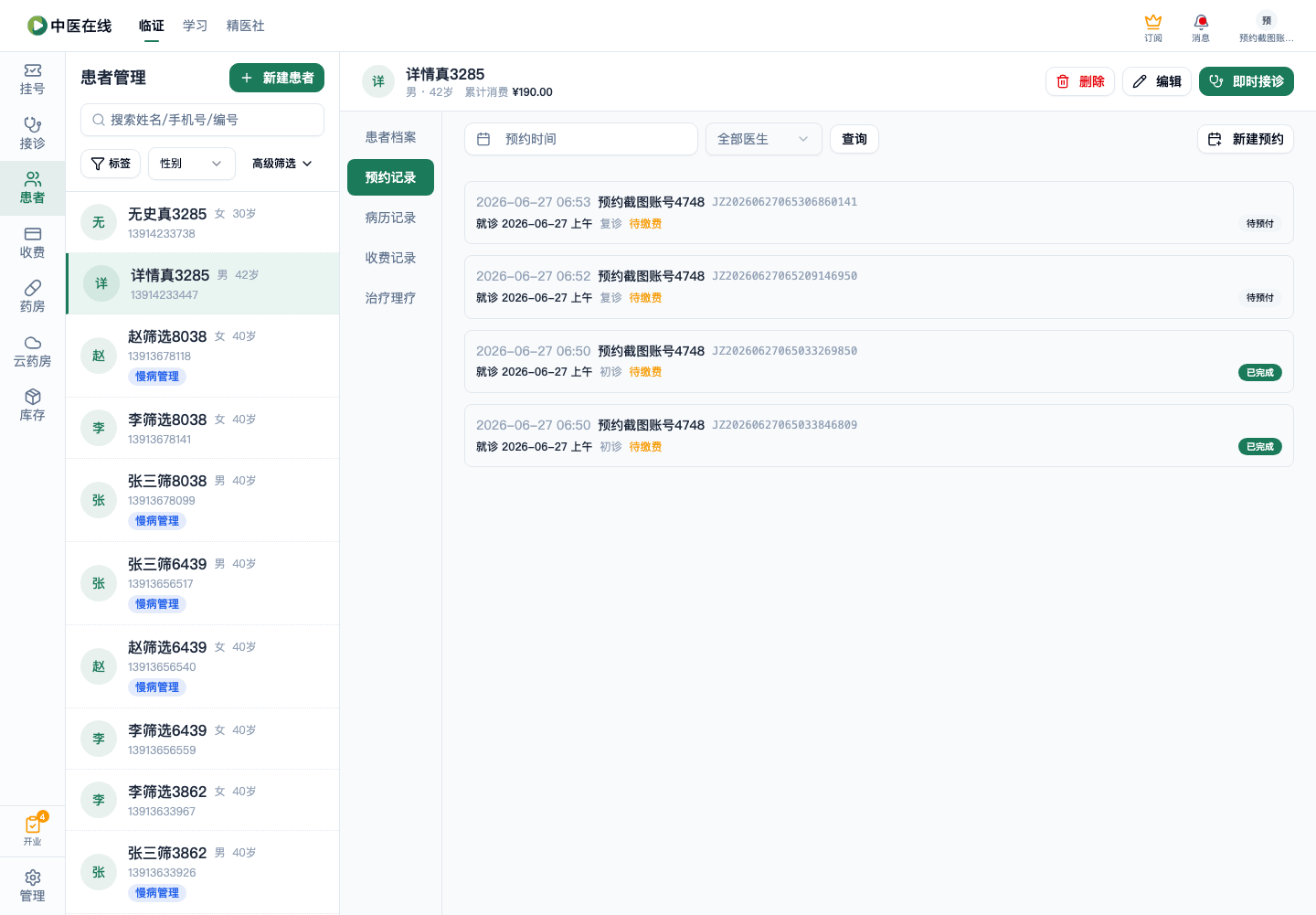Start 即时接诊 for this patient

1247,81
